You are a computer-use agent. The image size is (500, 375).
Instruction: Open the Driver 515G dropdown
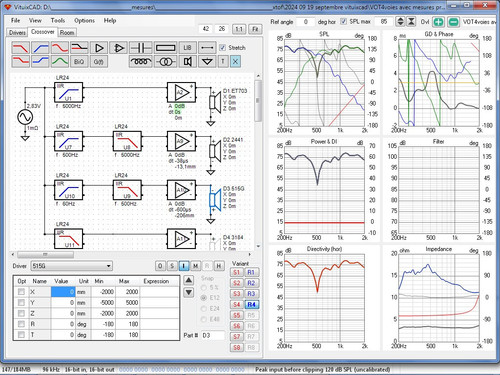[72, 266]
